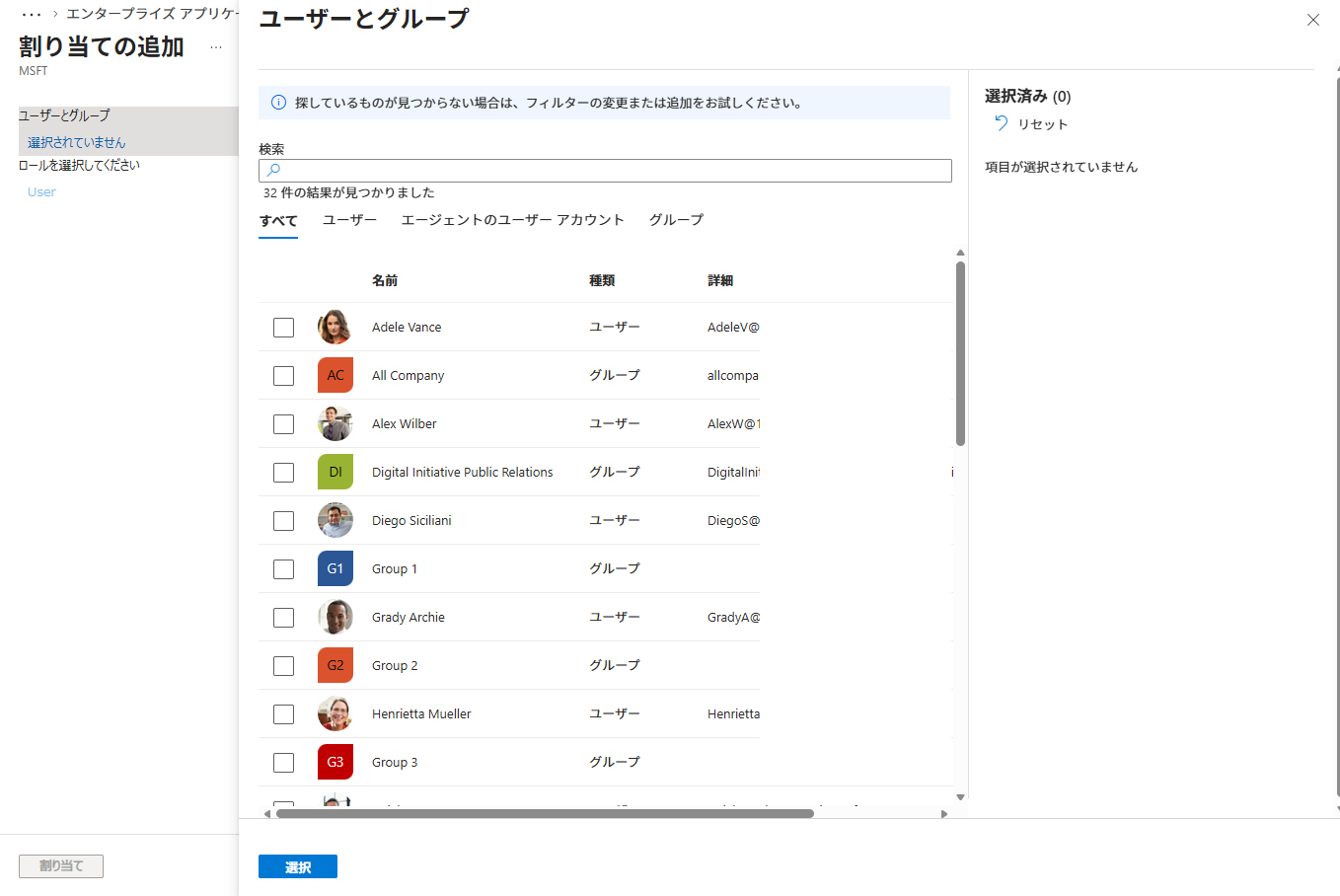Open the ellipsis menu next to 割り当ての追加

point(216,47)
